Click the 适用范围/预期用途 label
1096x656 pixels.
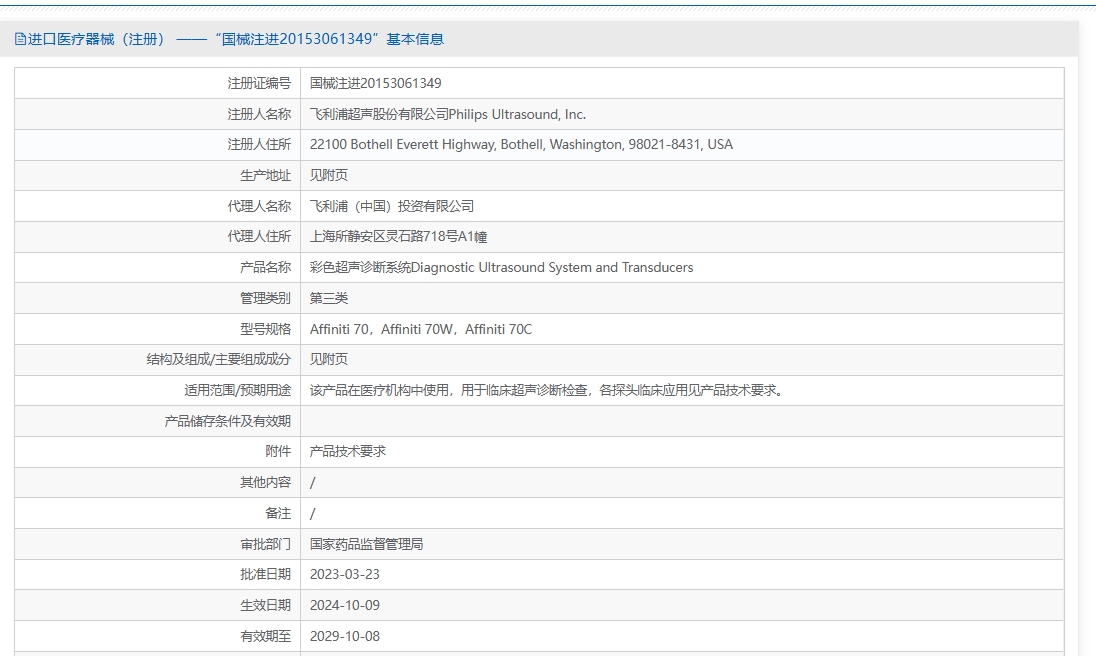[x=237, y=390]
